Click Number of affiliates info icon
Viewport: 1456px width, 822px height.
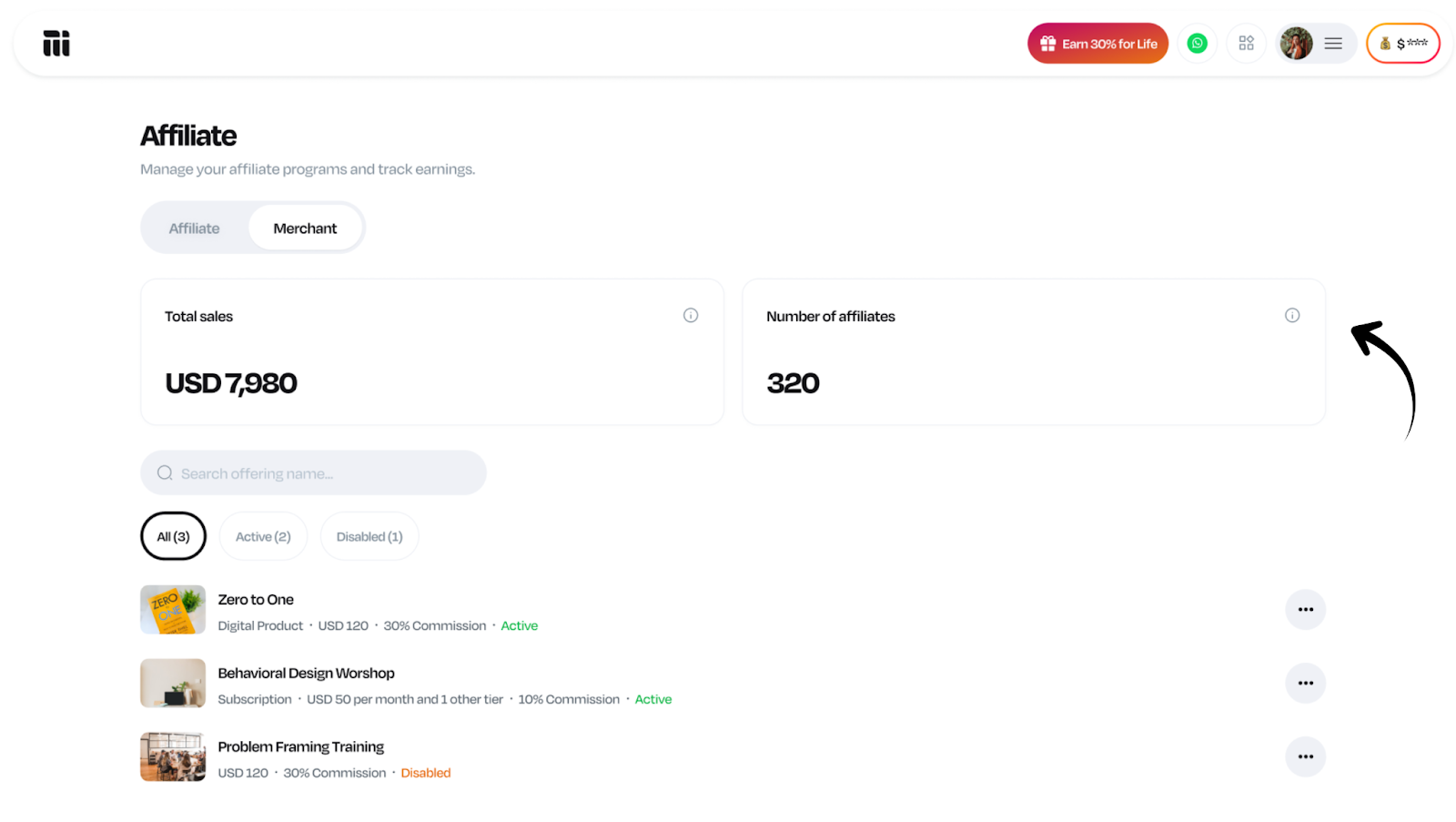click(x=1291, y=315)
